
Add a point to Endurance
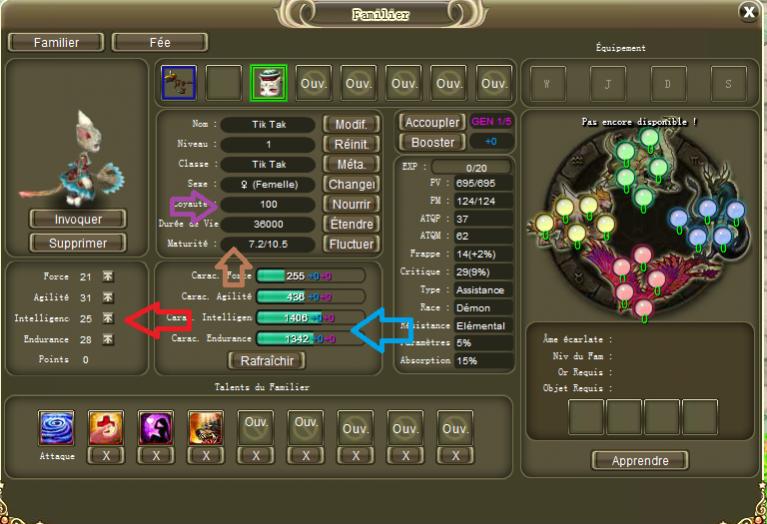click(108, 339)
